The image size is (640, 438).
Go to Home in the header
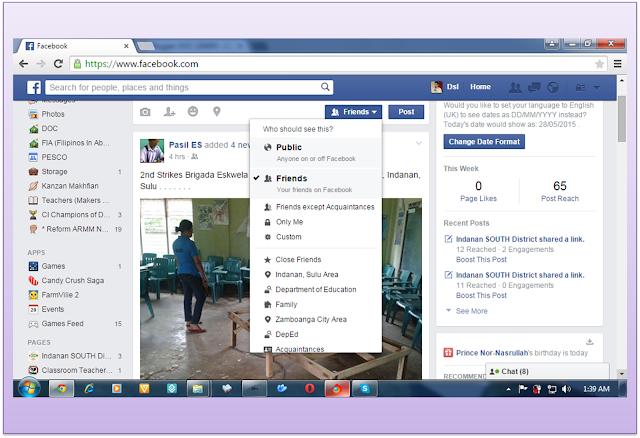point(480,87)
